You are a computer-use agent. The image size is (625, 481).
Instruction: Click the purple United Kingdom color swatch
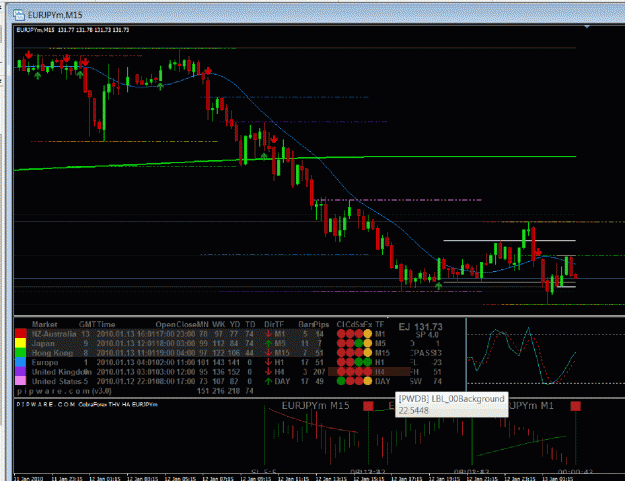click(x=21, y=372)
